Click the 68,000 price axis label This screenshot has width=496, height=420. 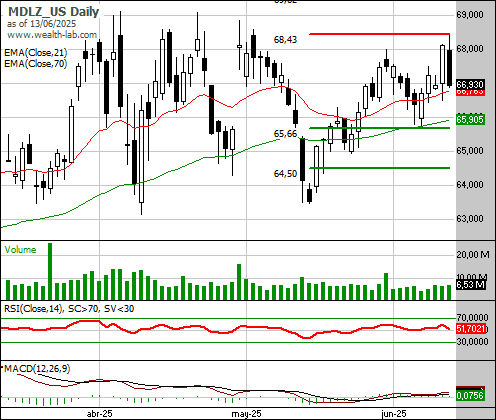[470, 49]
